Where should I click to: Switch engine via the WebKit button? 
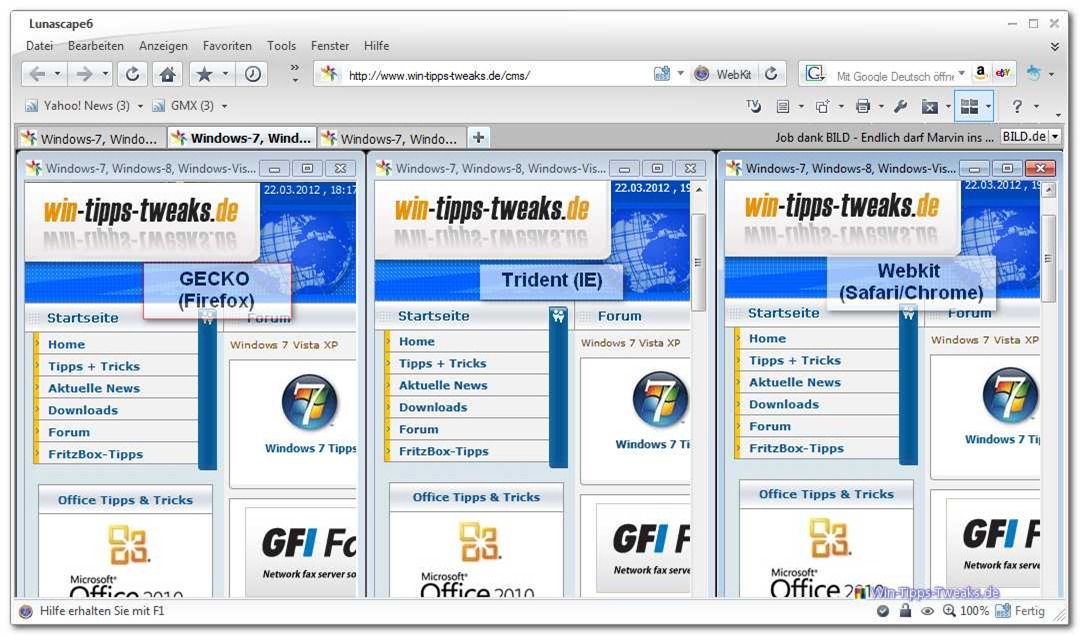[723, 74]
